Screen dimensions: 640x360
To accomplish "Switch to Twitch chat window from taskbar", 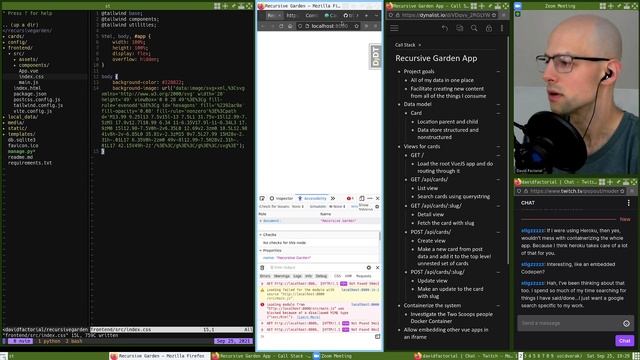I will tap(463, 356).
